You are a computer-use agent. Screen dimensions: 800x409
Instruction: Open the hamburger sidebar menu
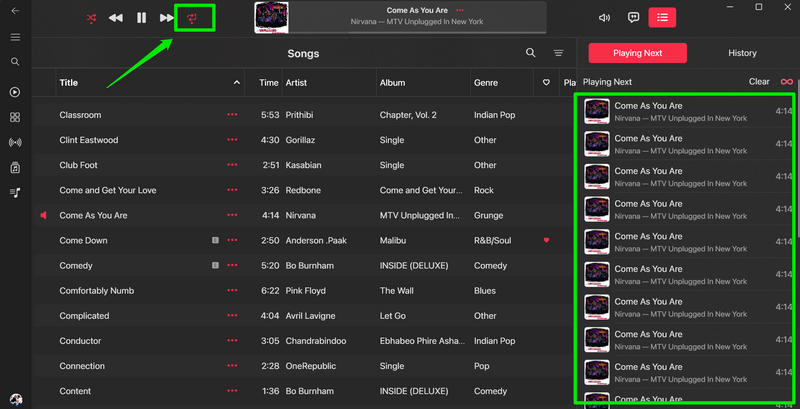(x=15, y=37)
